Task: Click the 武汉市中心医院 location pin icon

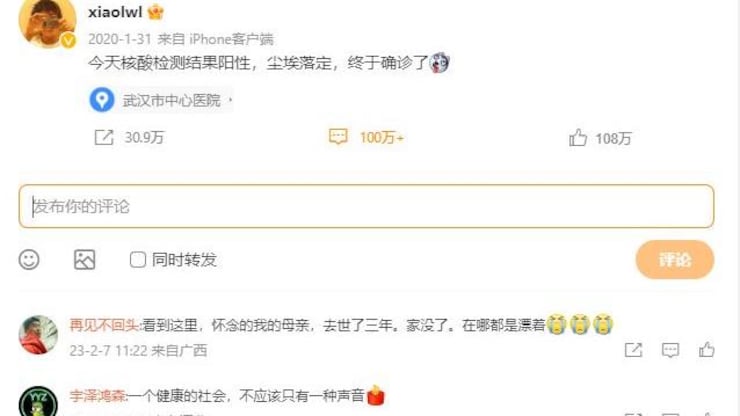Action: (101, 100)
